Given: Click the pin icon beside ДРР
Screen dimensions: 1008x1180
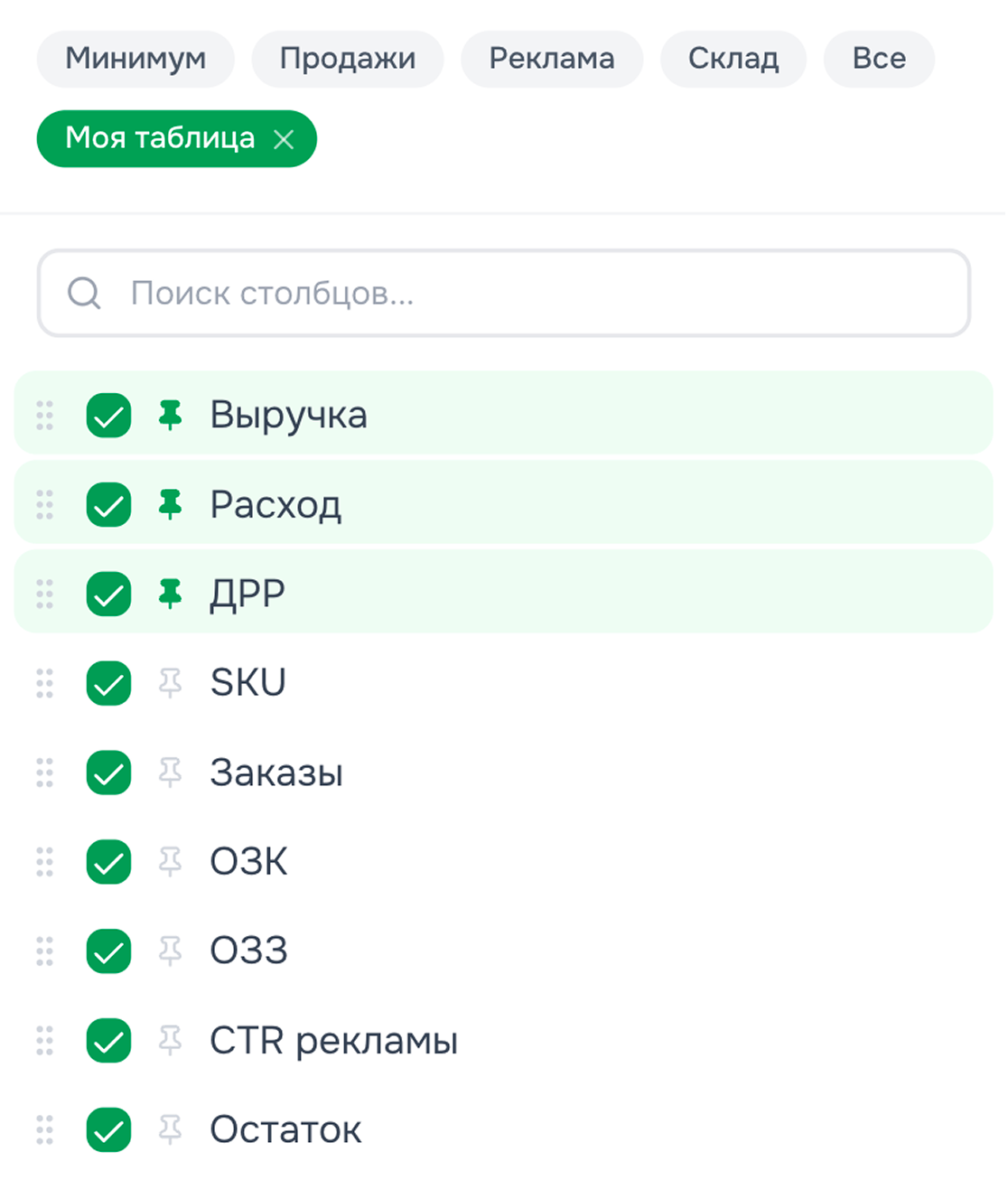Looking at the screenshot, I should click(x=172, y=594).
